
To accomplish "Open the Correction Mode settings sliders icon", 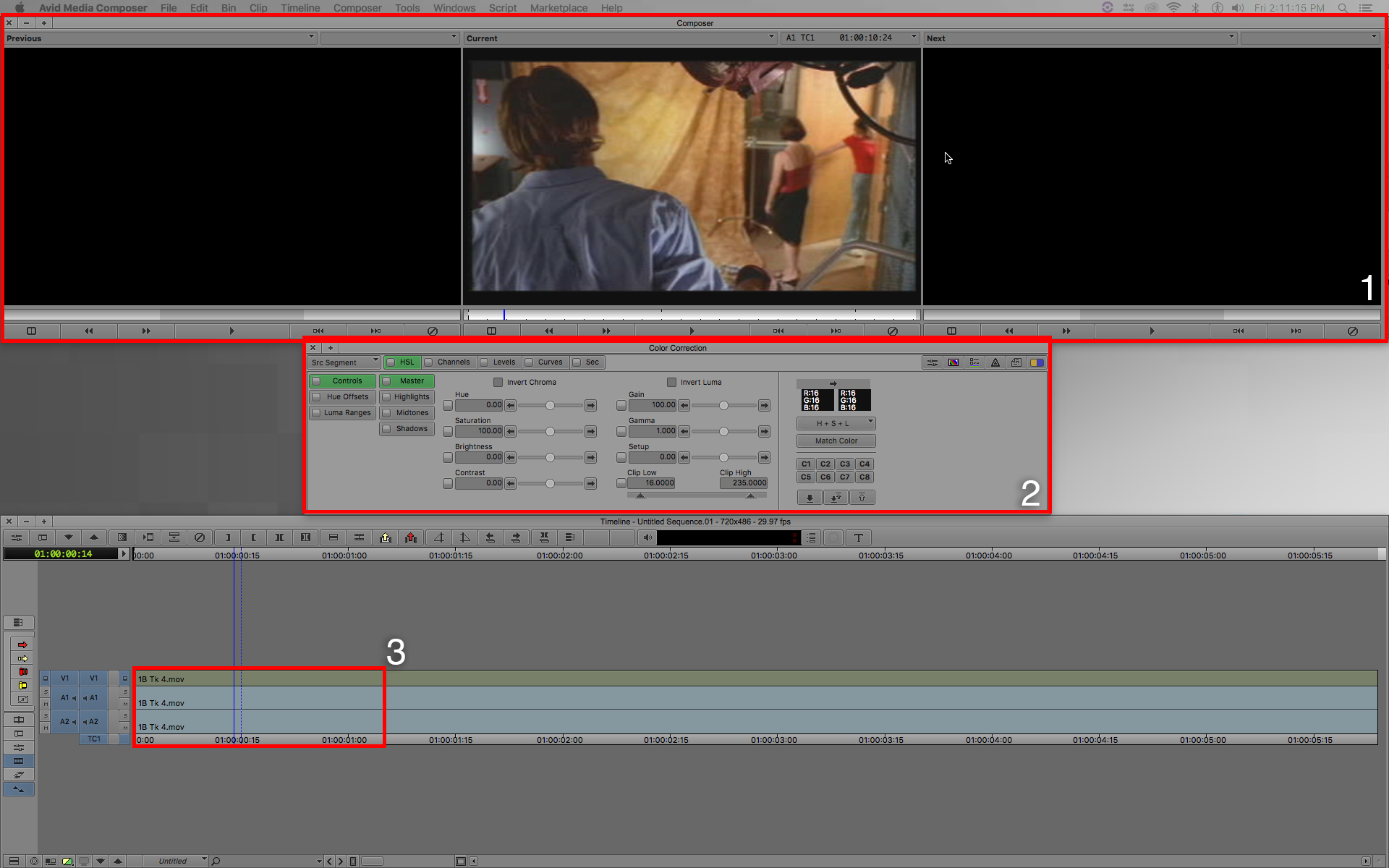I will point(933,362).
